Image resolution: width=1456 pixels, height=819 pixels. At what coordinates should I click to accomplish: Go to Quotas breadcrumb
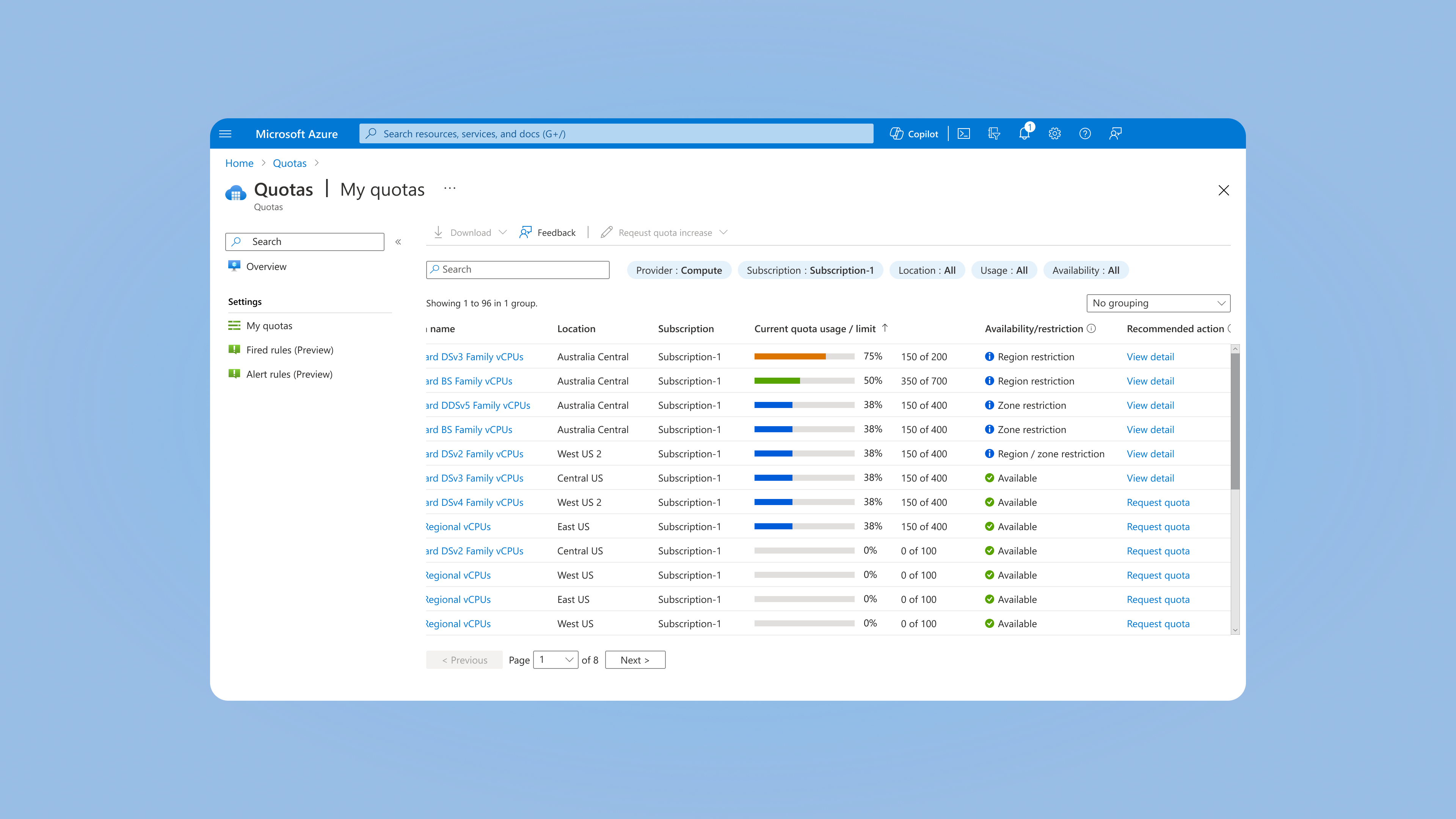coord(289,163)
